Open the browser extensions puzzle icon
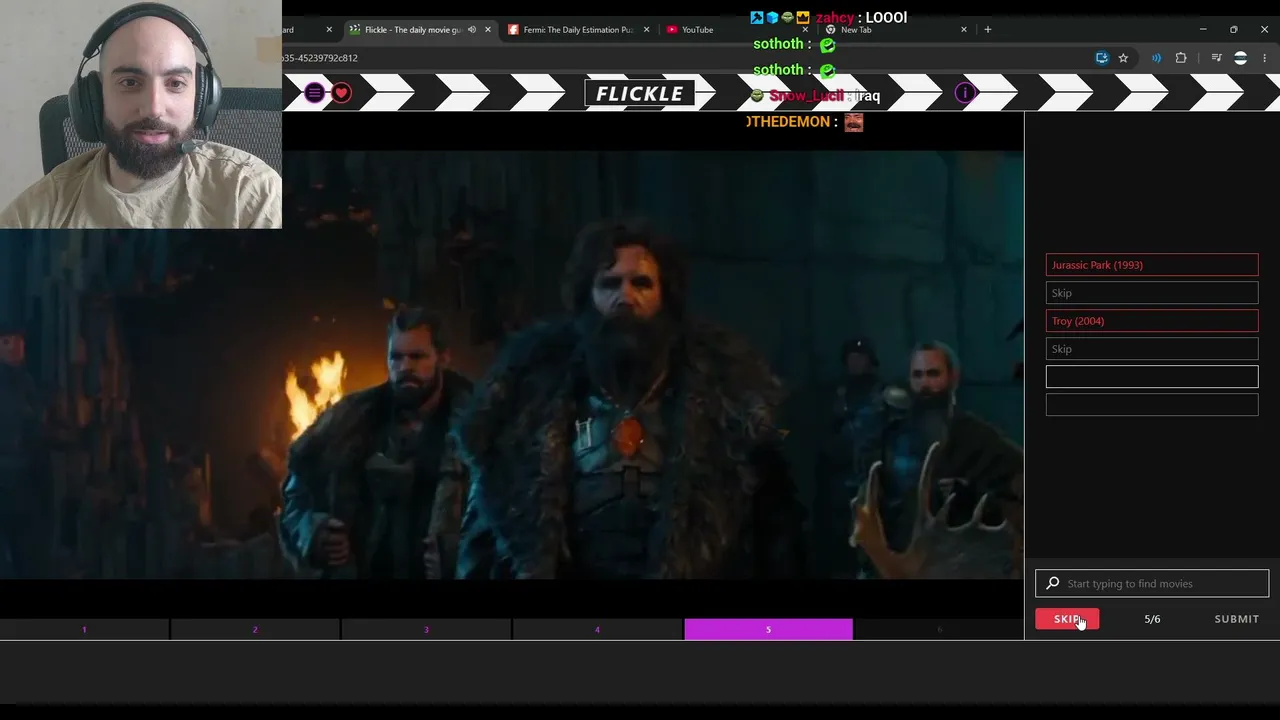 coord(1181,58)
